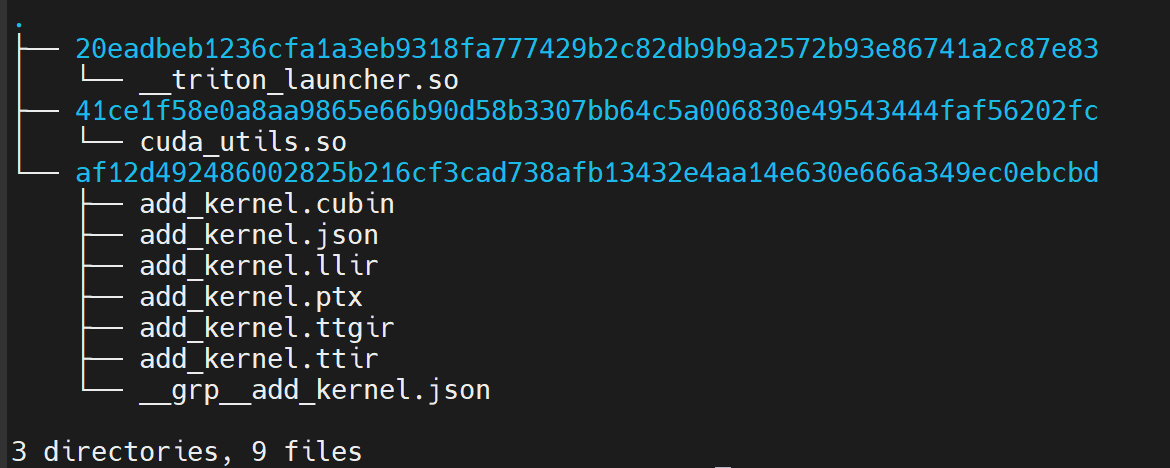Image resolution: width=1170 pixels, height=468 pixels.
Task: Click the add_kernel.ptx file name
Action: 251,297
